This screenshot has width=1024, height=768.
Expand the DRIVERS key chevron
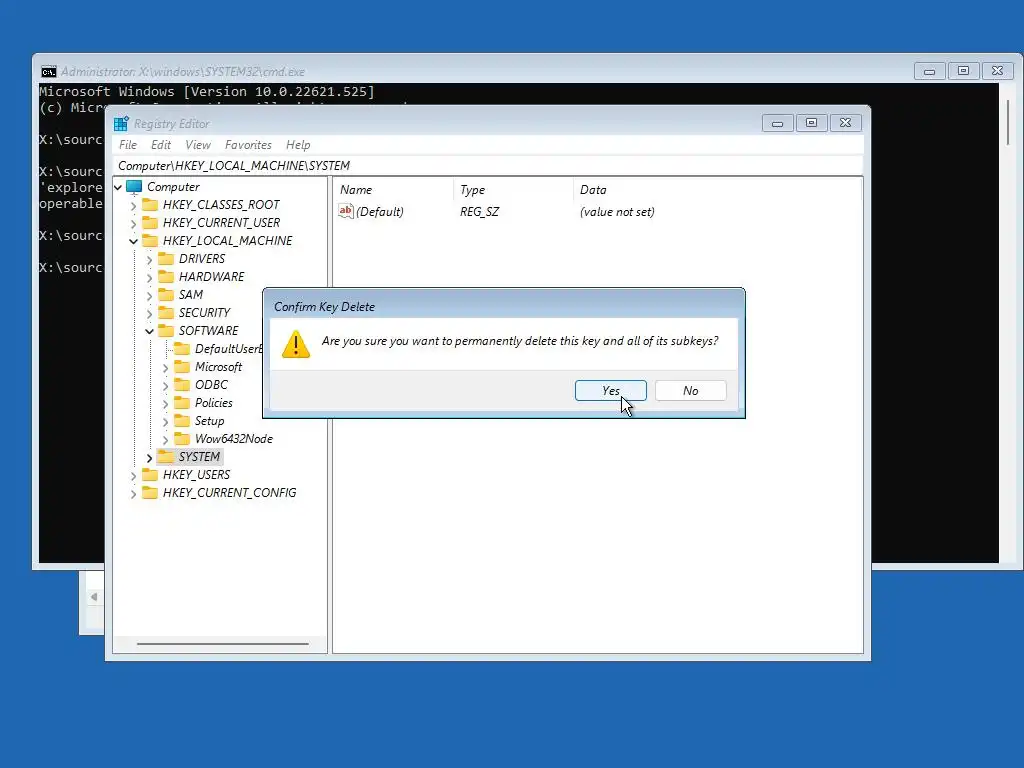(x=150, y=259)
